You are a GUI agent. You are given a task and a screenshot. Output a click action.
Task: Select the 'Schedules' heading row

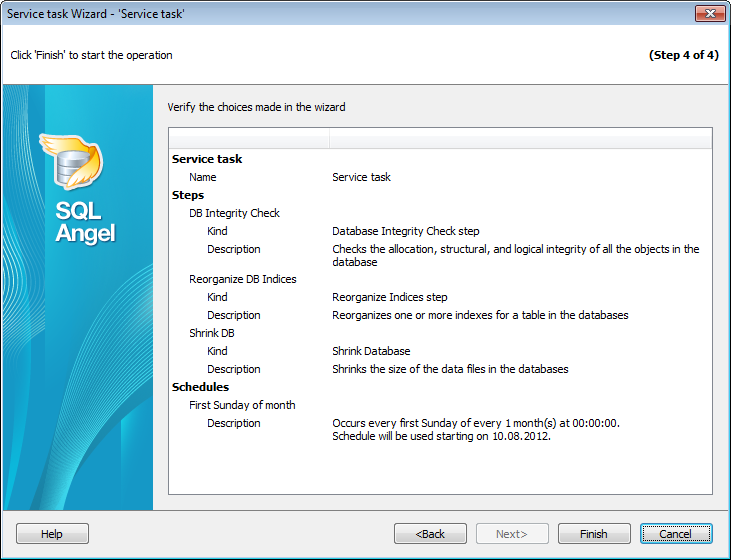pyautogui.click(x=440, y=387)
